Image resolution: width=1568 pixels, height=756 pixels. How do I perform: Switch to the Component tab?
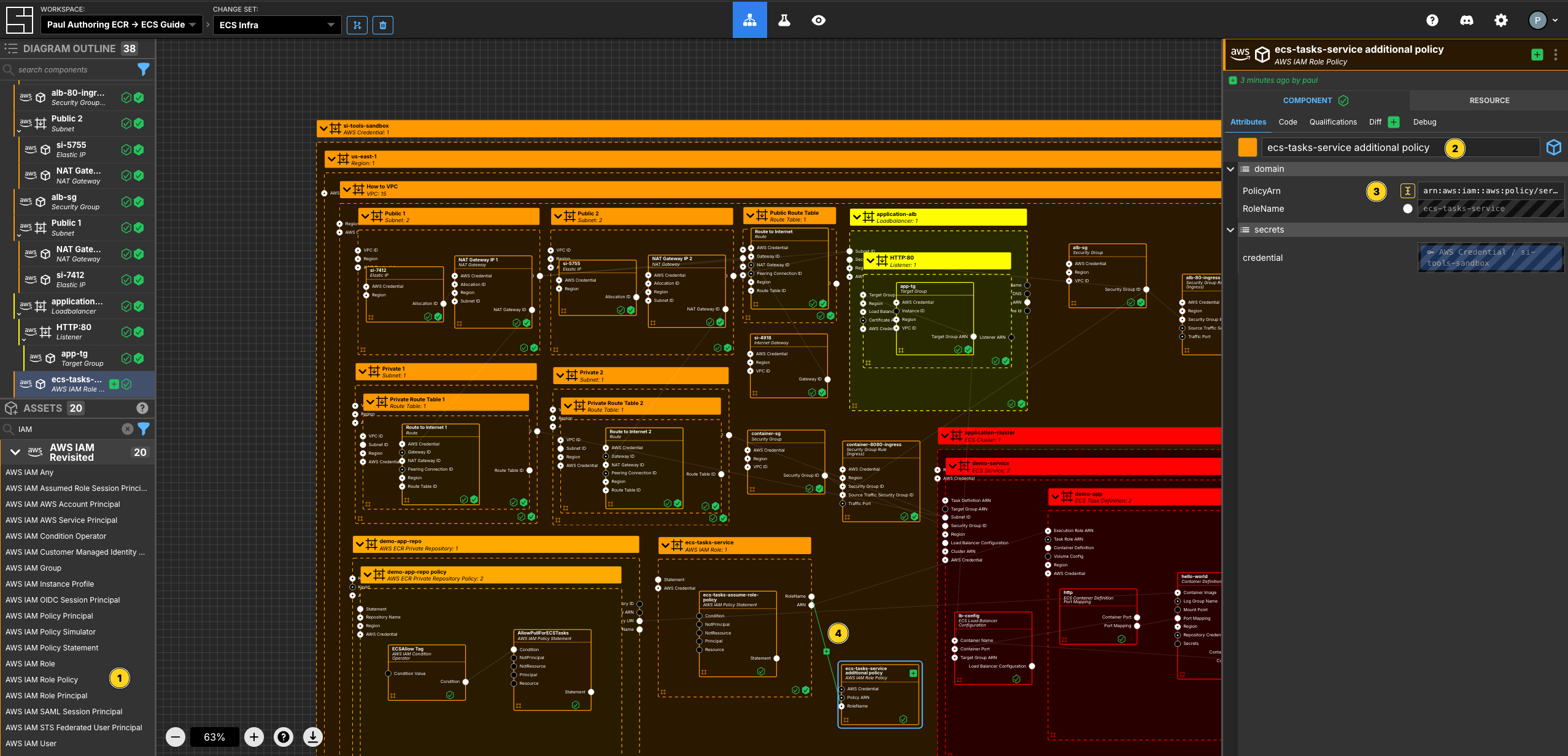[1316, 100]
